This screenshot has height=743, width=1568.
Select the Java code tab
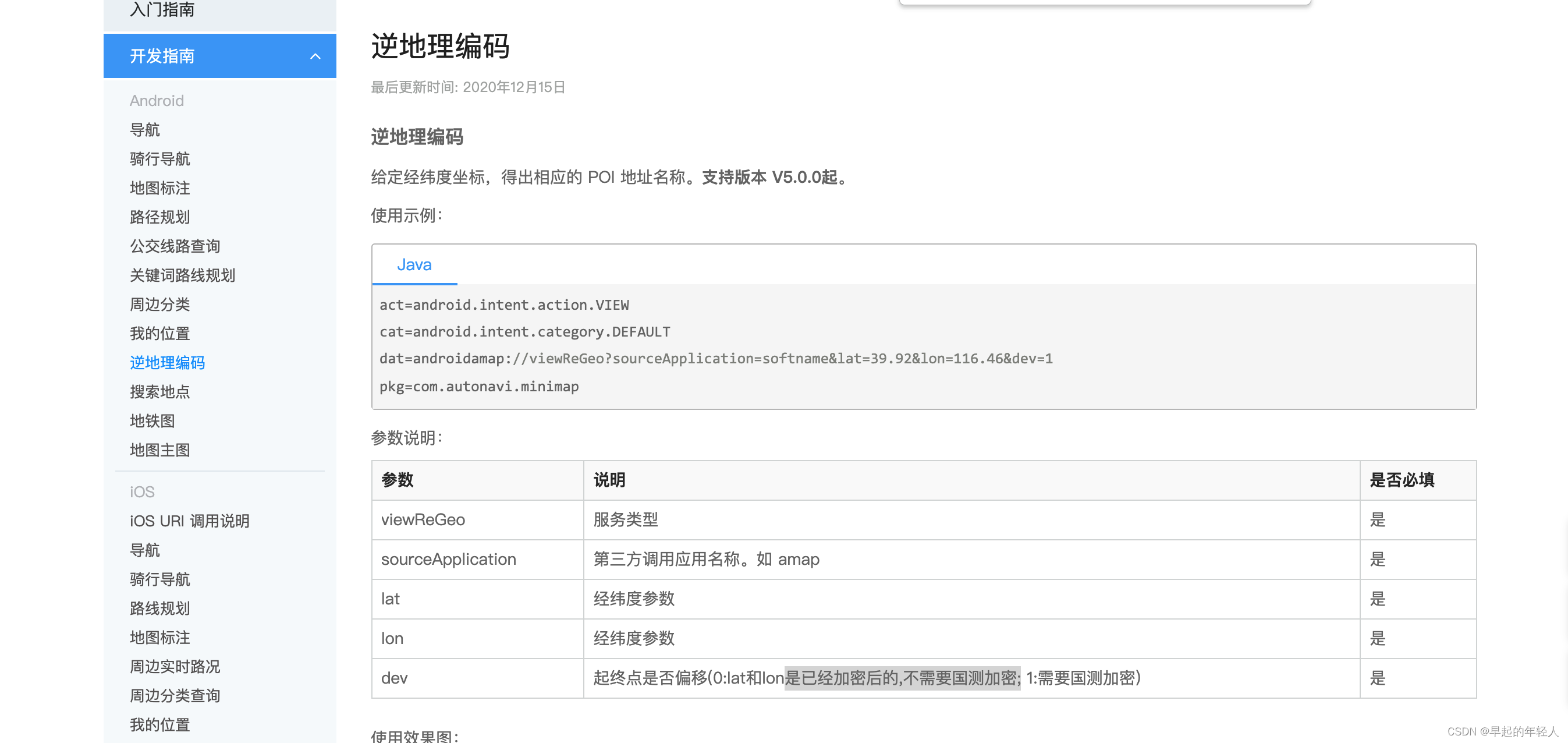click(x=414, y=265)
